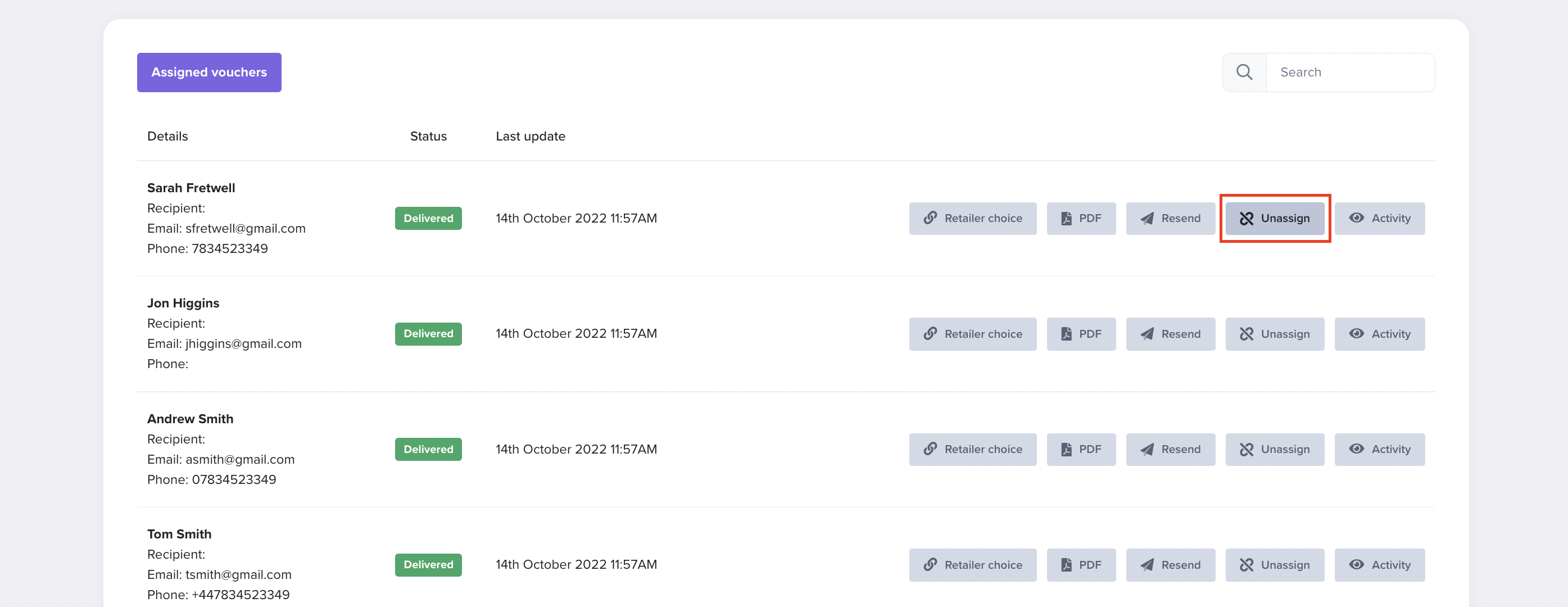Download PDF for Sarah Fretwell
This screenshot has height=607, width=1568.
1081,218
